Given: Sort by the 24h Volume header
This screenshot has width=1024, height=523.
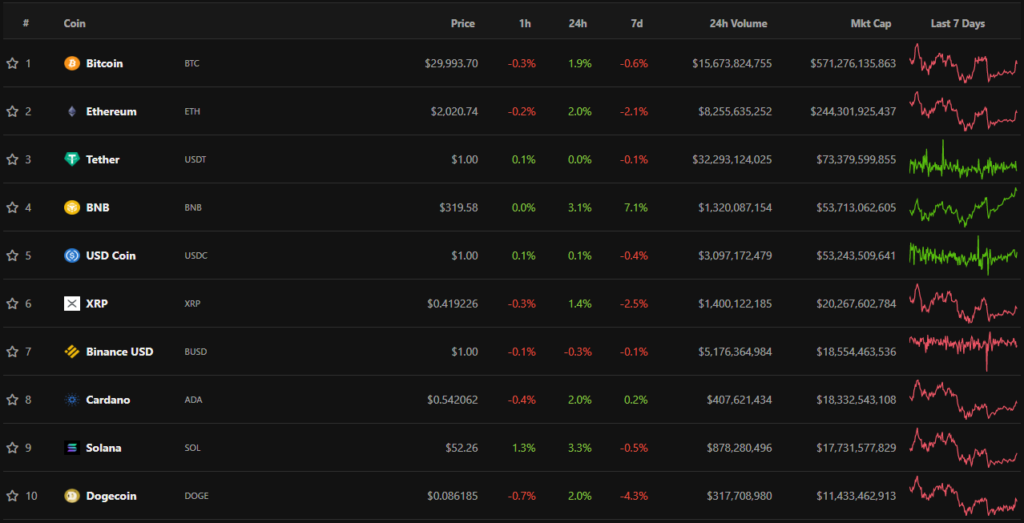Looking at the screenshot, I should tap(739, 24).
